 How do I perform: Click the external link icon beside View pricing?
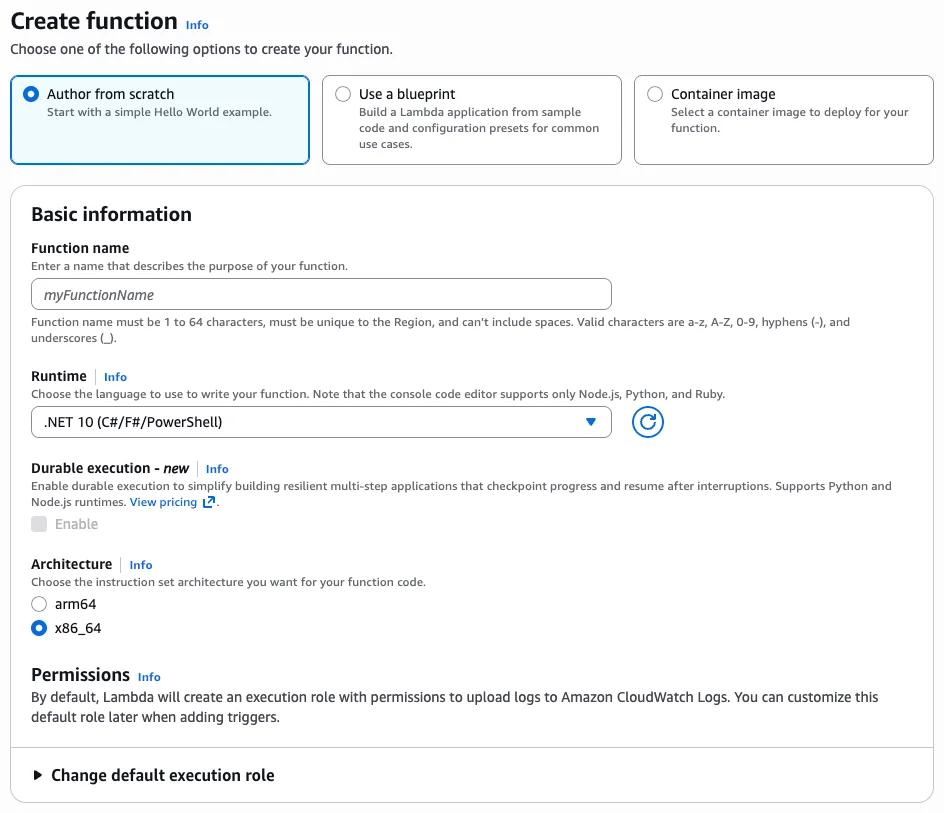[x=209, y=502]
